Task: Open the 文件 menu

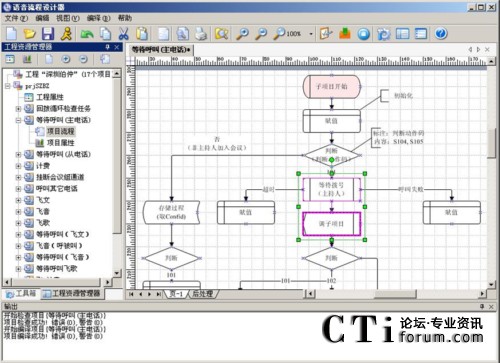Action: pos(16,18)
